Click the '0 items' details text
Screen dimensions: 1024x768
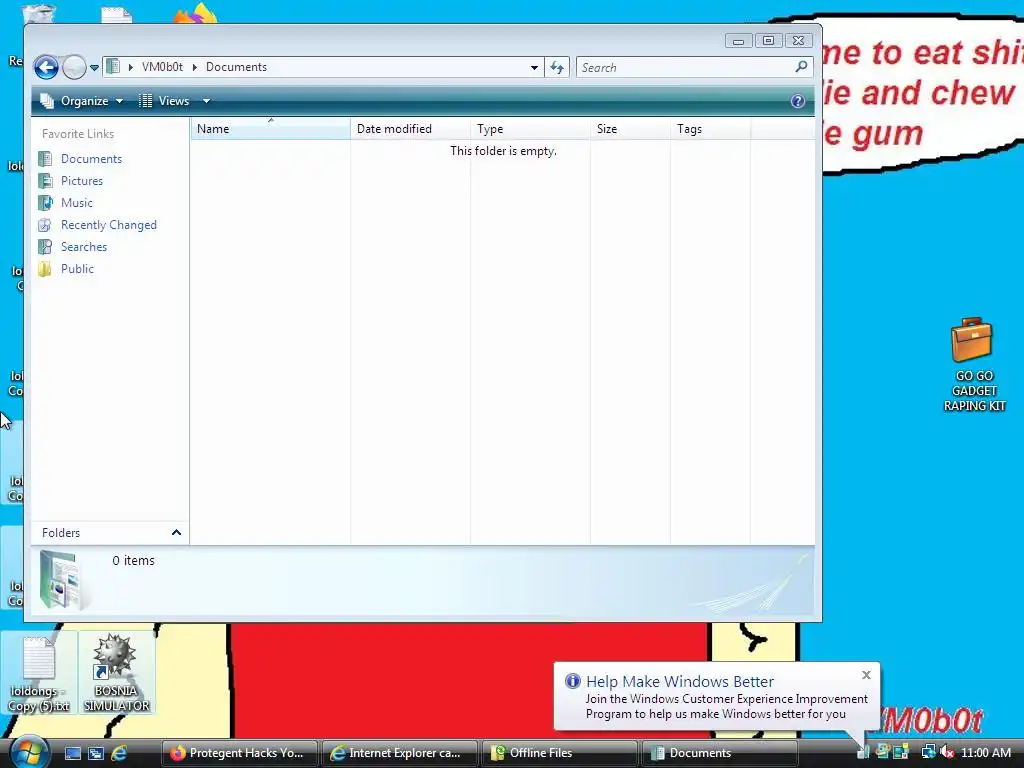point(133,560)
